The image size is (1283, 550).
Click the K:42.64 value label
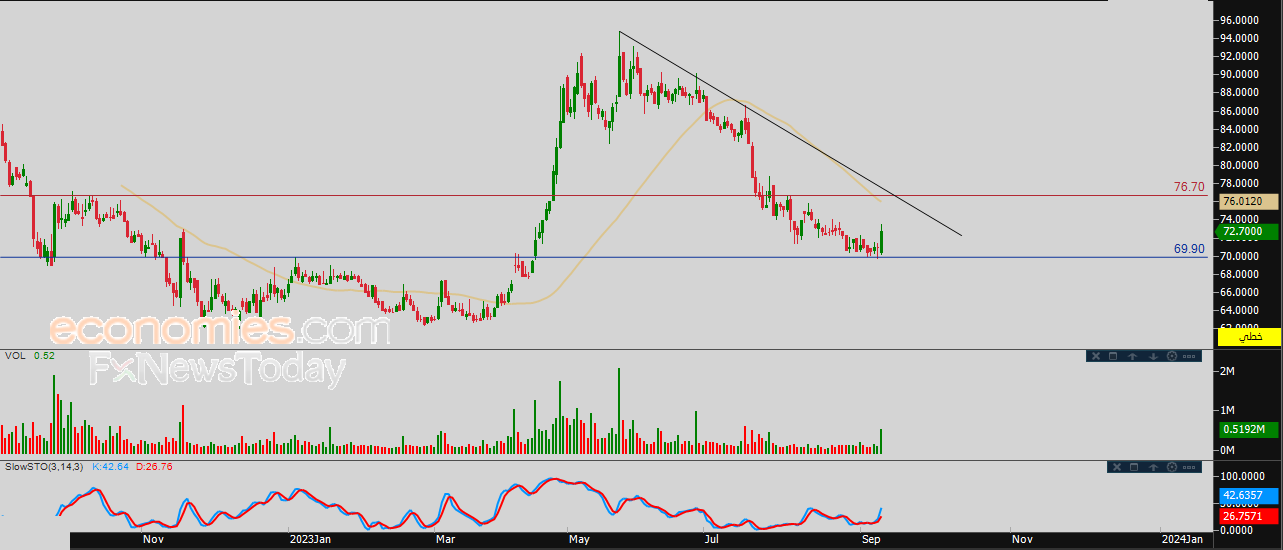112,466
